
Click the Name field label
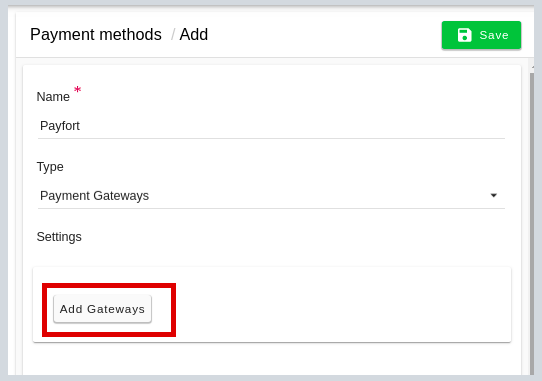pyautogui.click(x=53, y=97)
